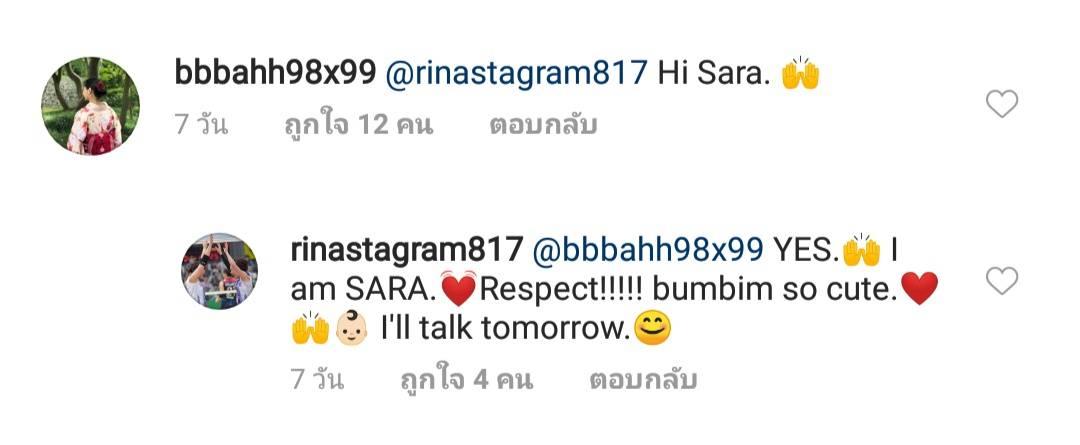Open the bold bbbahh98x99 username on first comment
The image size is (1080, 445).
(x=276, y=73)
